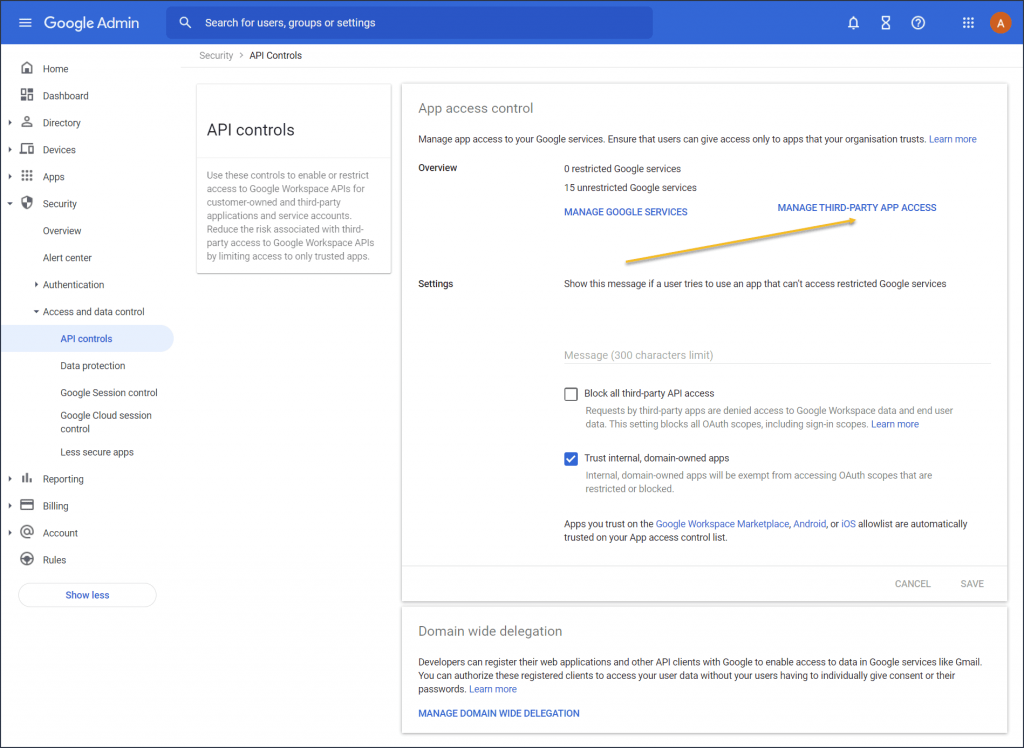Screen dimensions: 1024x748
Task: Click the CANCEL button
Action: click(912, 583)
